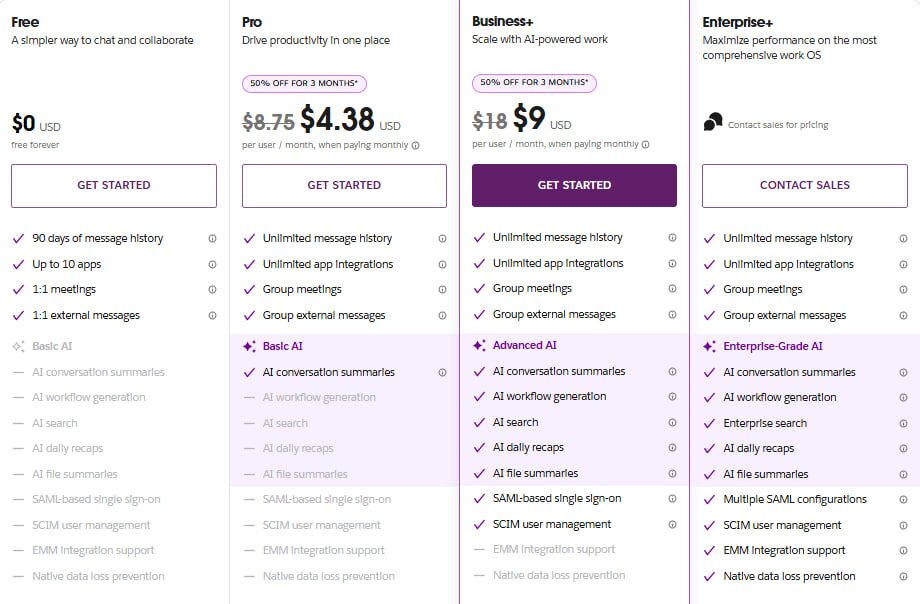Select the checkmark beside AI daily recaps in Business+
Image resolution: width=920 pixels, height=604 pixels.
pyautogui.click(x=478, y=448)
